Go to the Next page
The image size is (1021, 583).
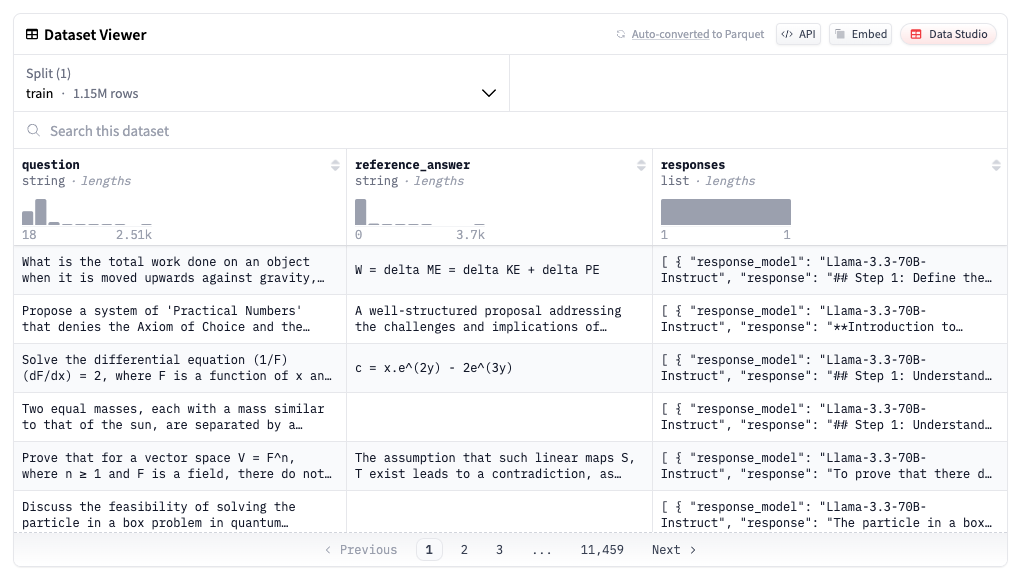pos(674,550)
